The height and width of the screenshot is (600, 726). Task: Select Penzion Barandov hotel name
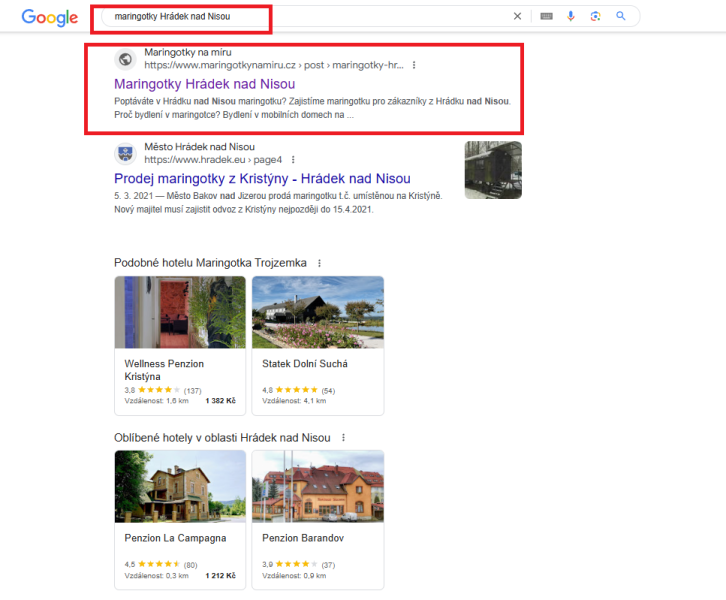(x=303, y=538)
